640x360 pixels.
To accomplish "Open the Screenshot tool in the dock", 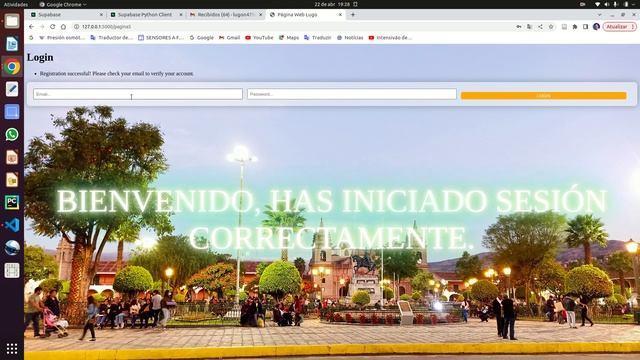I will coord(12,112).
